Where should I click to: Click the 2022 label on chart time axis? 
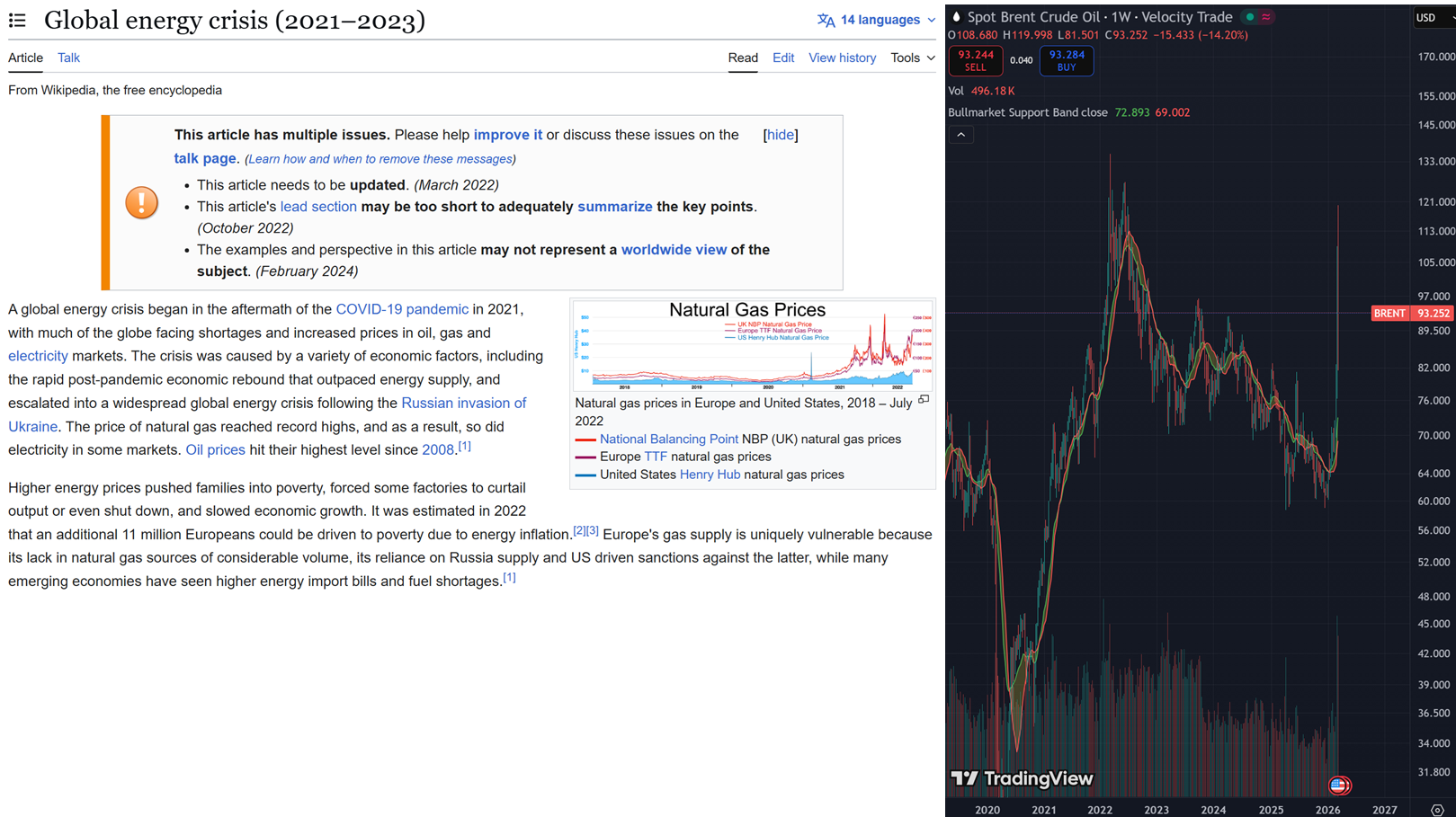point(1100,810)
